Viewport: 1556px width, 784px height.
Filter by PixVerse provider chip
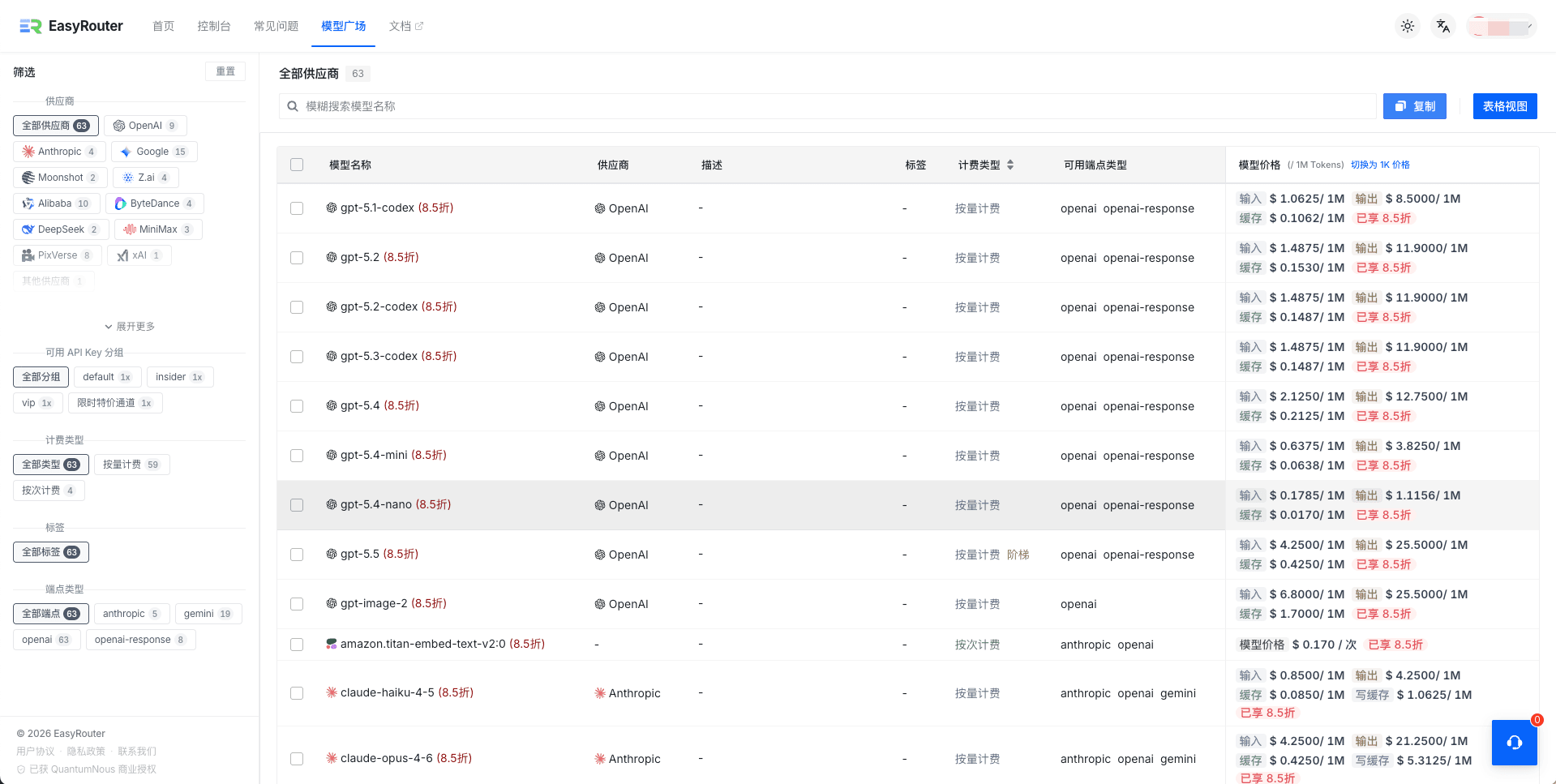(58, 255)
